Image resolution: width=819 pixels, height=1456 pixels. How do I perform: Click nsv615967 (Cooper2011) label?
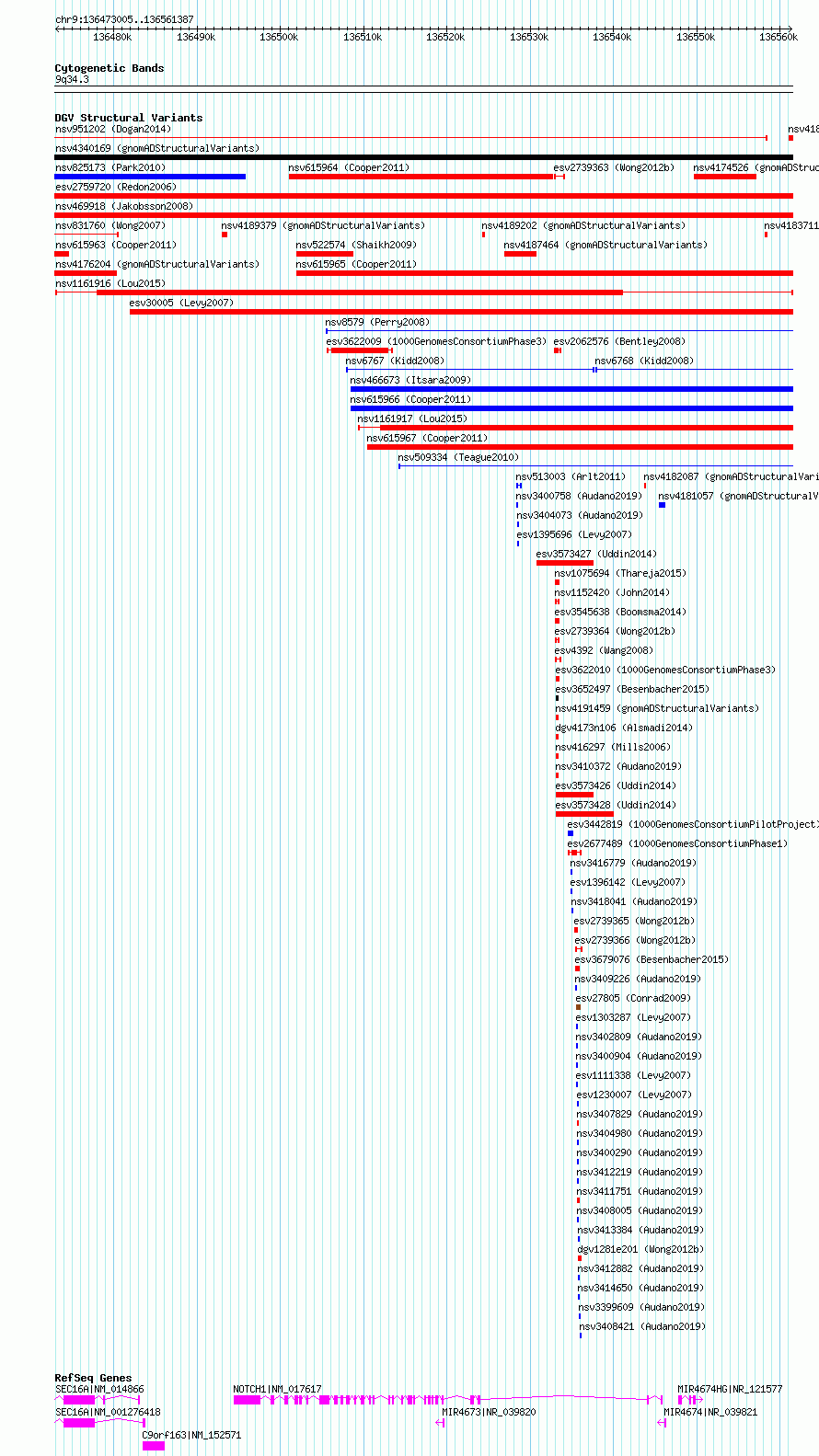pyautogui.click(x=427, y=438)
